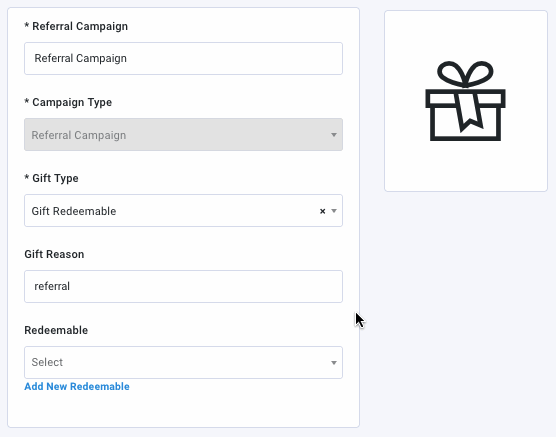Click the ribbon bow on the gift icon
Screen dimensions: 556x437
pos(465,74)
